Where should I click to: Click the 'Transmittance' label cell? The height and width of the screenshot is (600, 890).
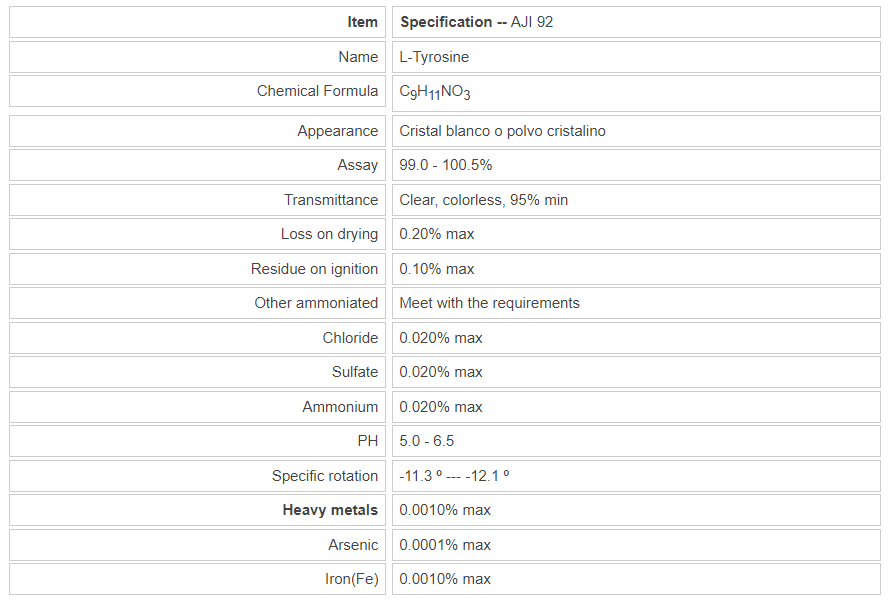click(331, 200)
